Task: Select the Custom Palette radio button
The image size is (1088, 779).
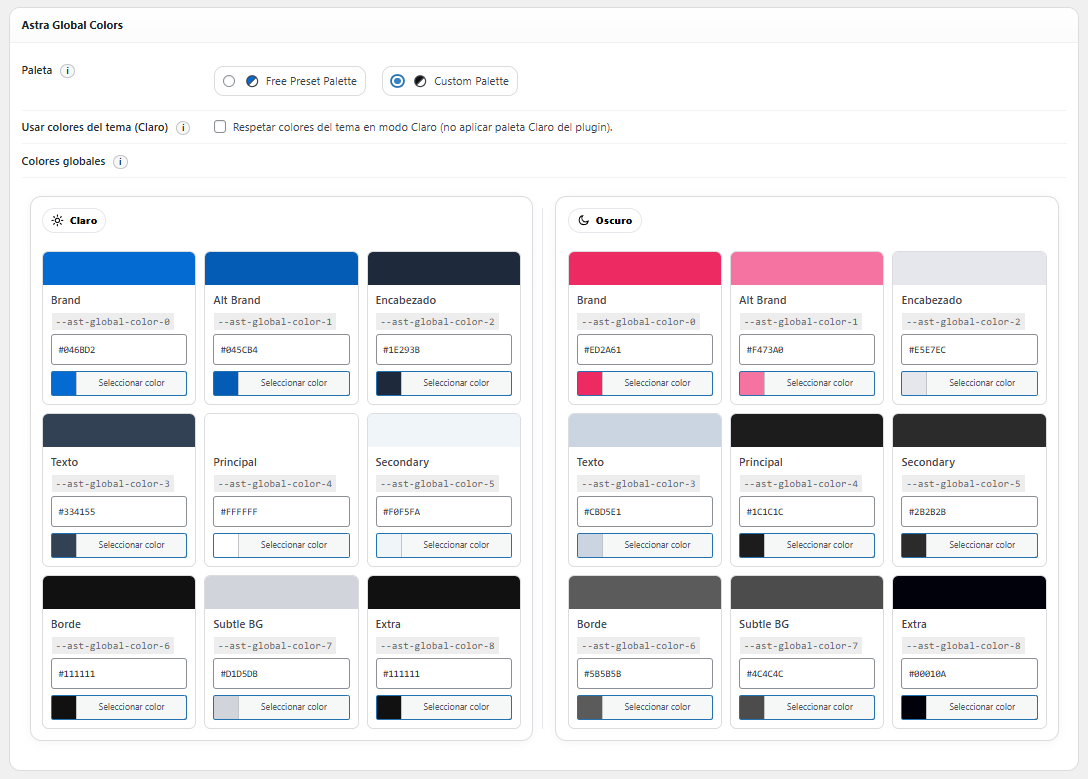Action: pos(398,81)
